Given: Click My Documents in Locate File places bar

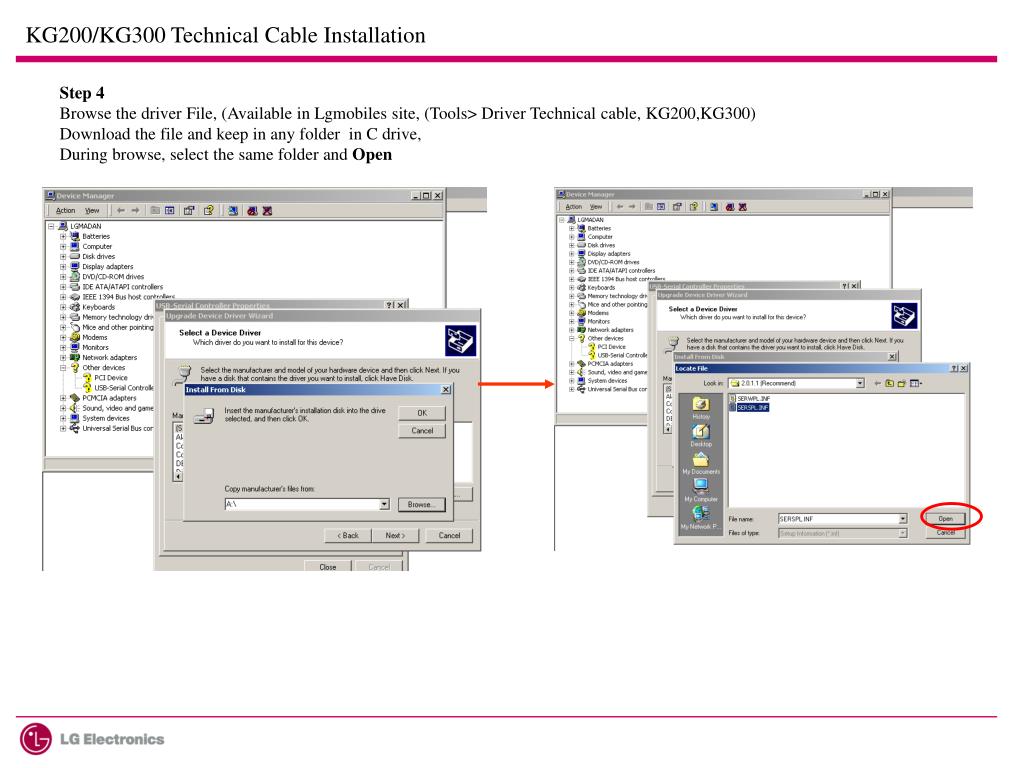Looking at the screenshot, I should click(701, 463).
